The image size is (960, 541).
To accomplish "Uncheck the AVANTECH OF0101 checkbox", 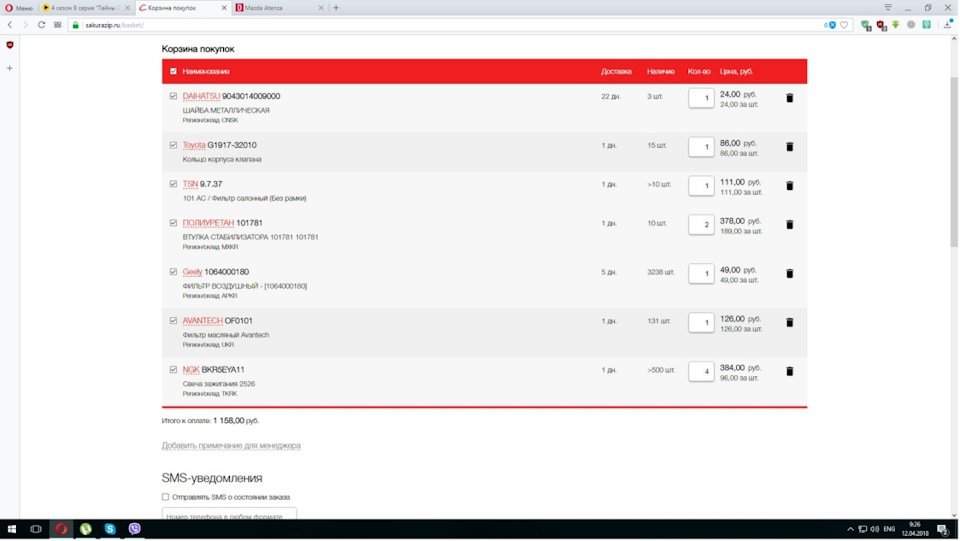I will (173, 321).
